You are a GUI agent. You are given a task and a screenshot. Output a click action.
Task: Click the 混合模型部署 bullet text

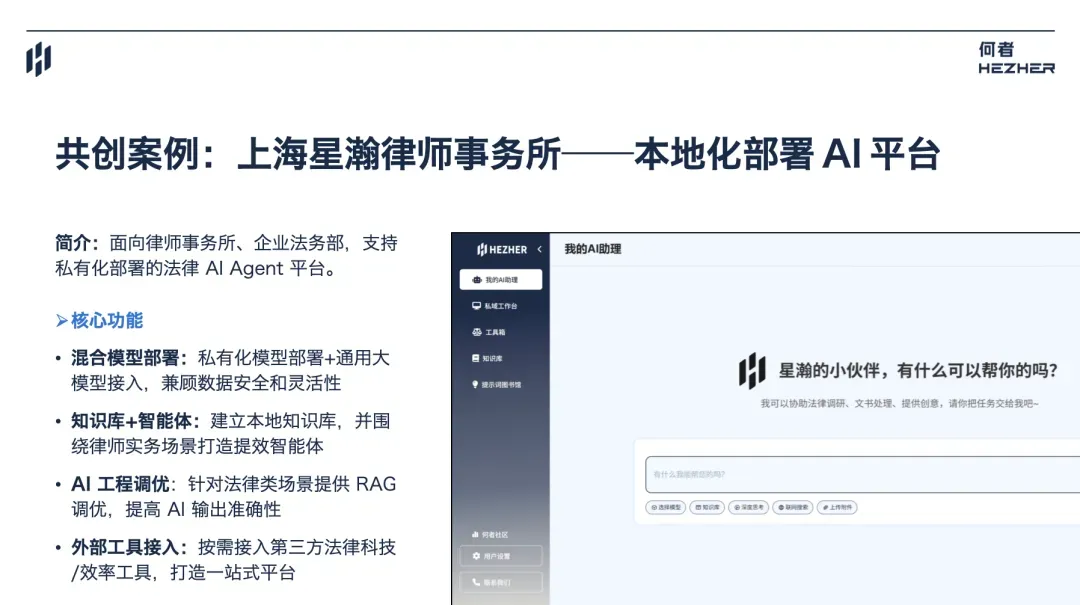coord(230,370)
